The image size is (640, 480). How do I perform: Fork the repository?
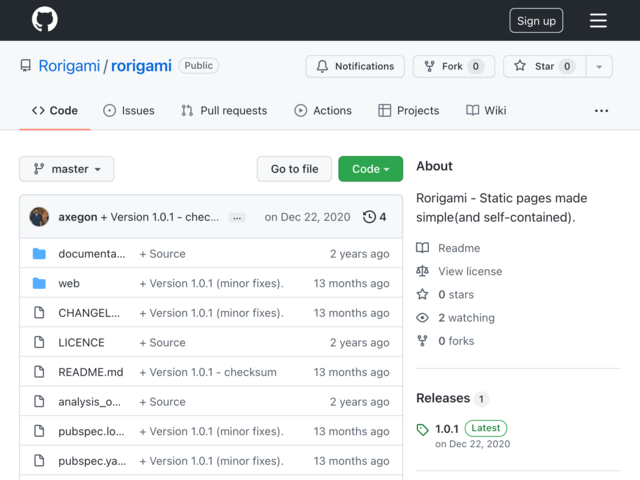[x=454, y=67]
